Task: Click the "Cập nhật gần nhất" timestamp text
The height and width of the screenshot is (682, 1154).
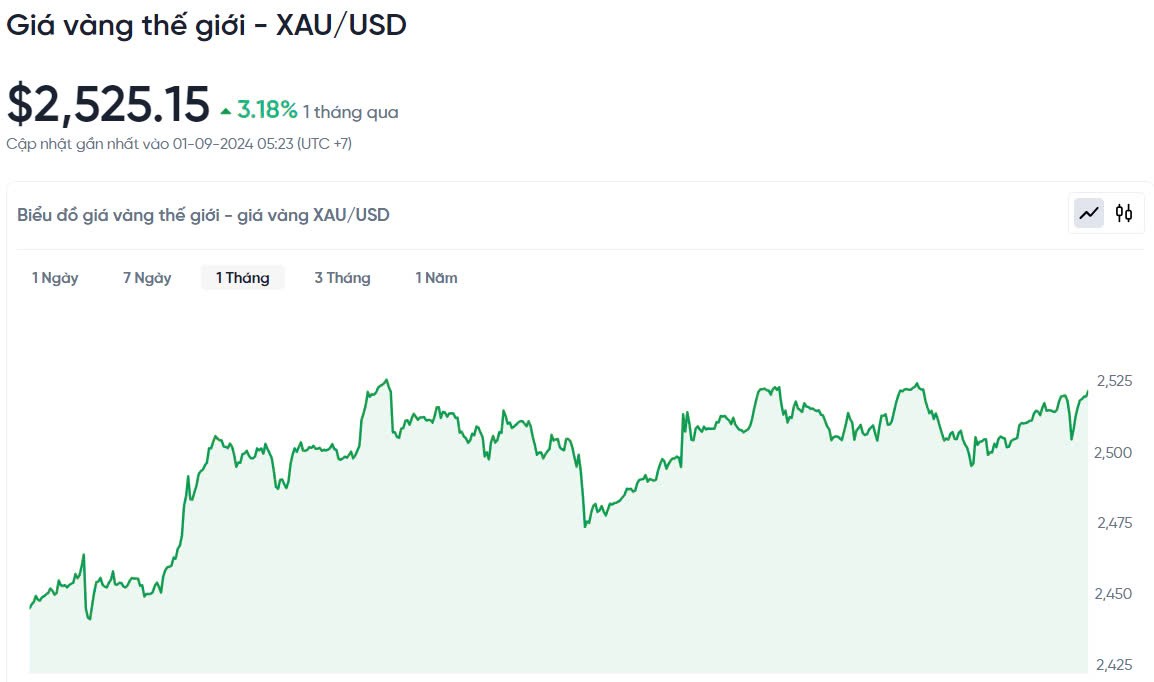Action: 179,144
